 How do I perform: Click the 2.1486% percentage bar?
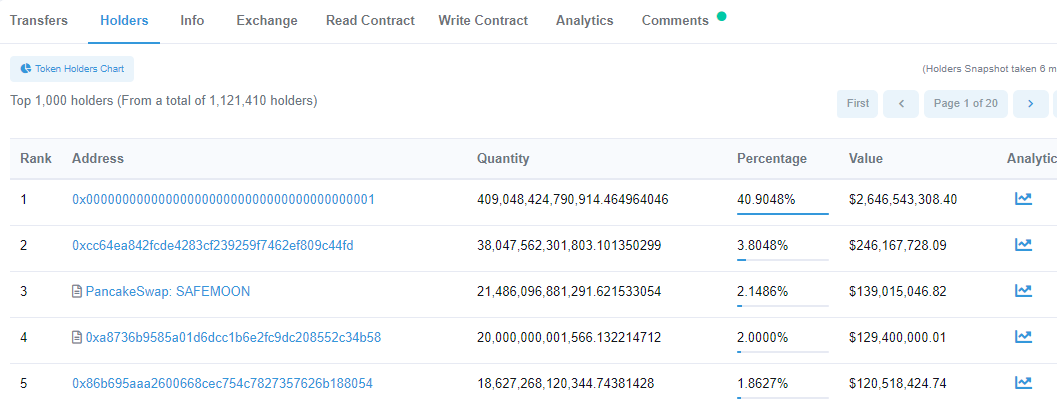pyautogui.click(x=783, y=305)
